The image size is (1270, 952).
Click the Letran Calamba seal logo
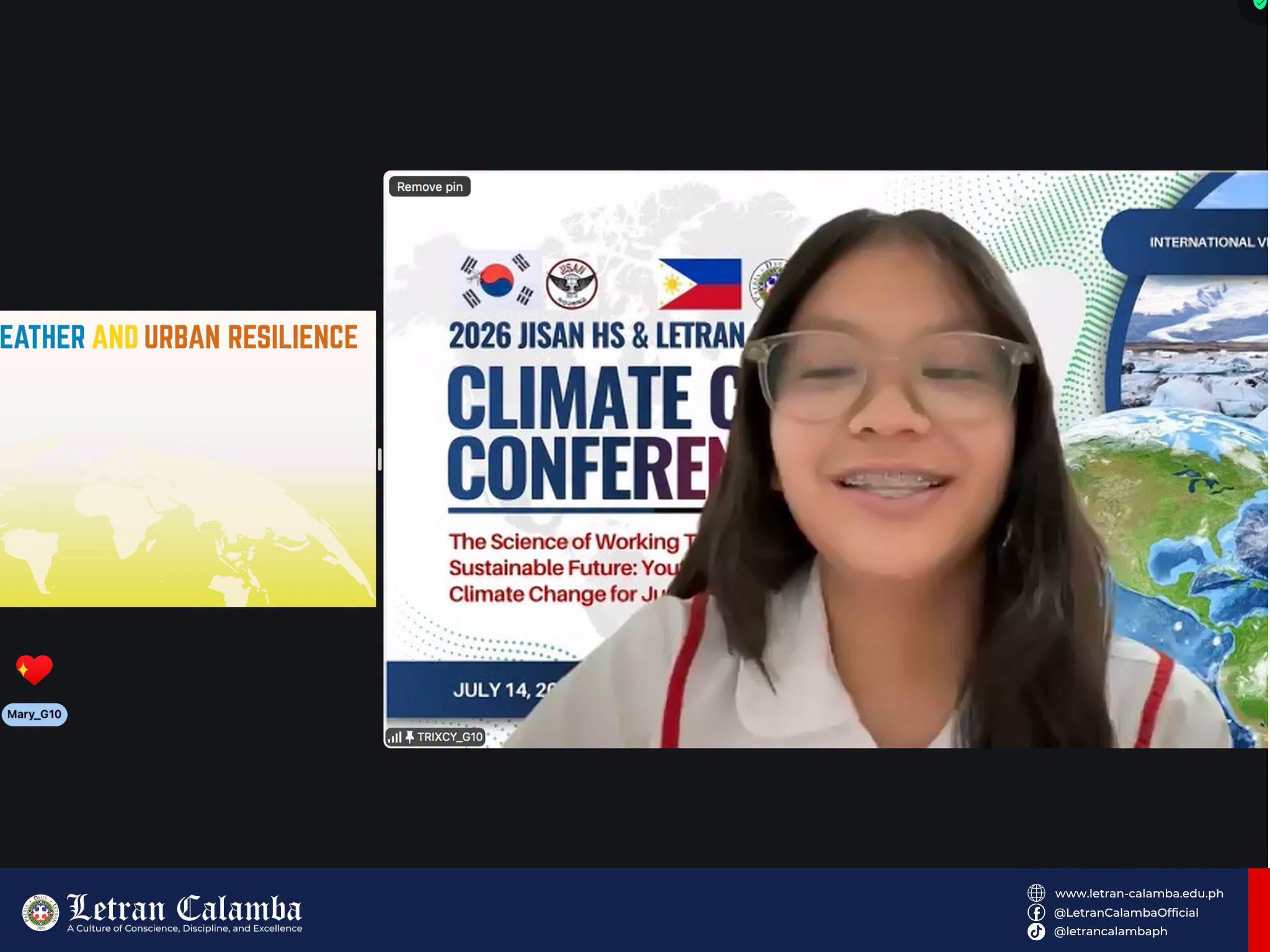click(x=40, y=912)
